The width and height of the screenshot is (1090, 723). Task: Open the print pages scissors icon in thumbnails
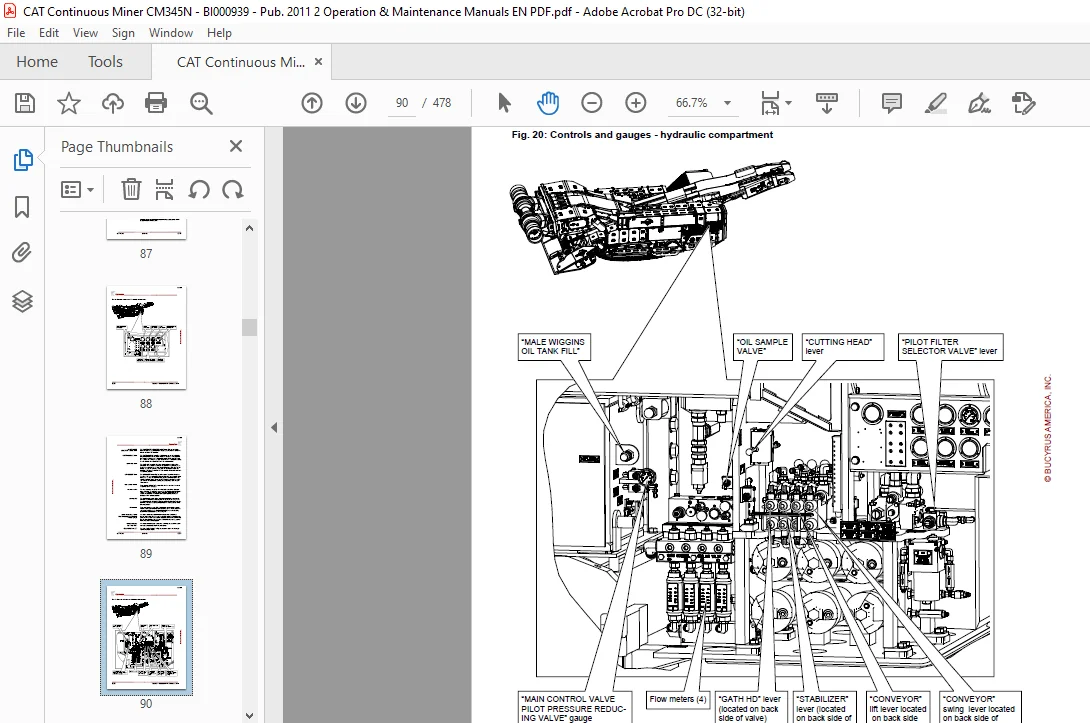point(164,189)
